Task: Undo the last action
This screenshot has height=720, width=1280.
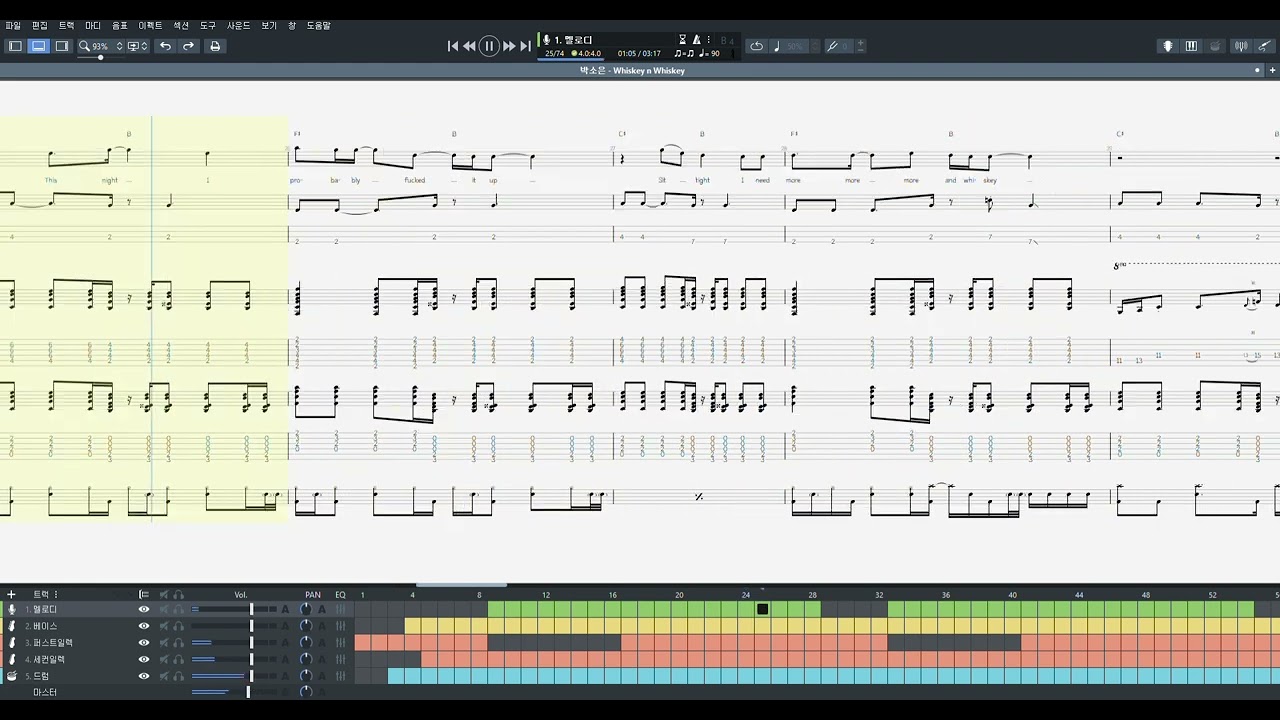Action: pyautogui.click(x=165, y=46)
